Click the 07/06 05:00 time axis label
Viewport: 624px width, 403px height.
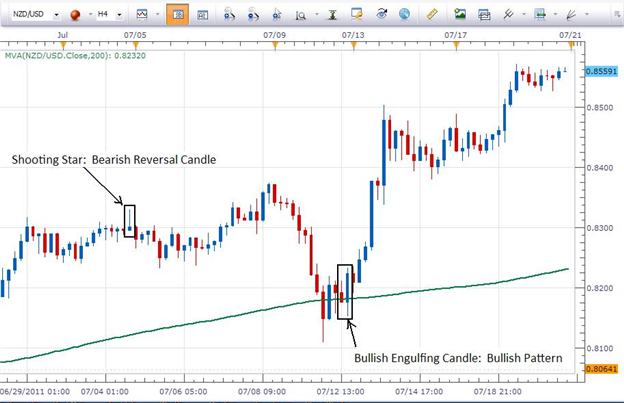[183, 391]
